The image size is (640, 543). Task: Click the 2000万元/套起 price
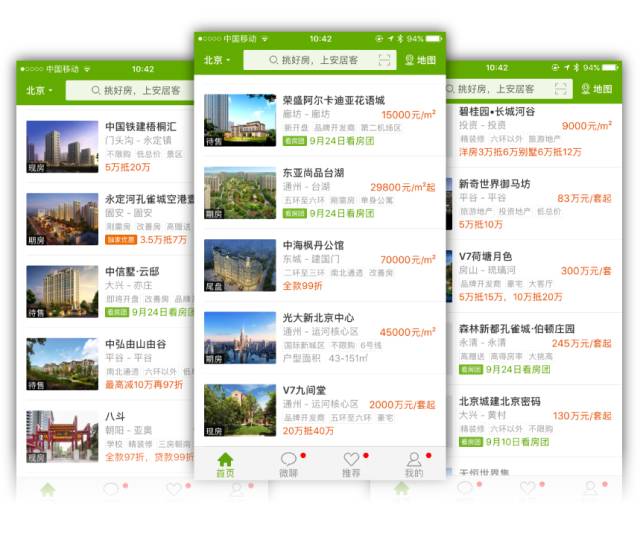(x=402, y=405)
